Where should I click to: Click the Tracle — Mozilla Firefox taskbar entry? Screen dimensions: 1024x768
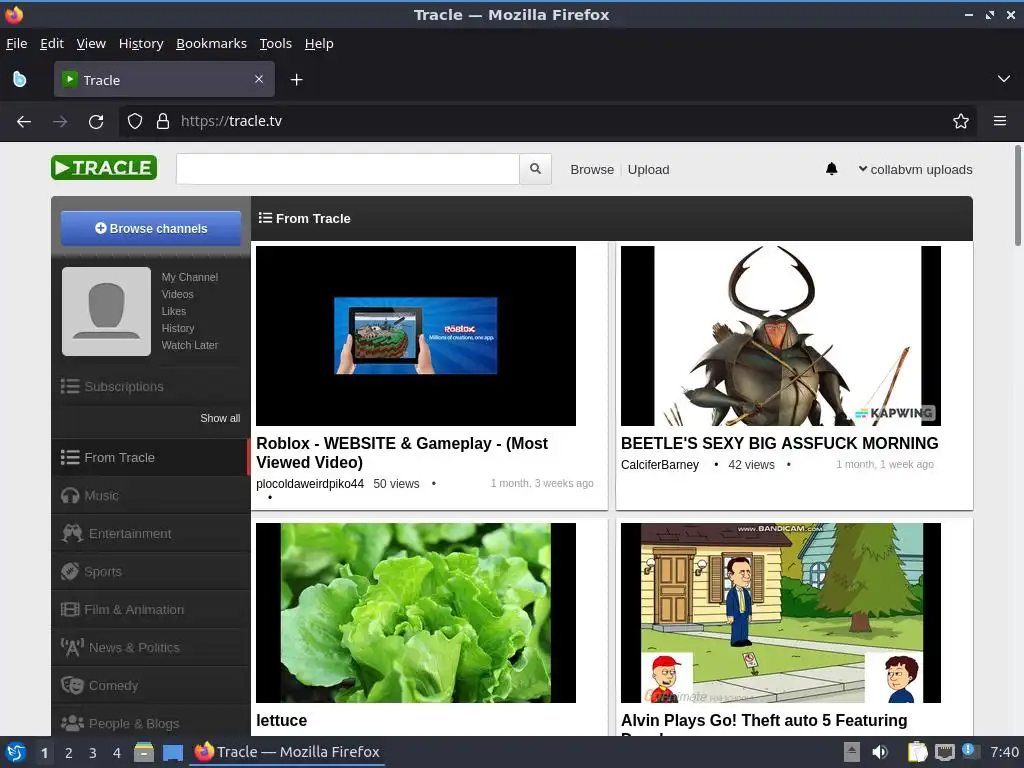pos(287,752)
